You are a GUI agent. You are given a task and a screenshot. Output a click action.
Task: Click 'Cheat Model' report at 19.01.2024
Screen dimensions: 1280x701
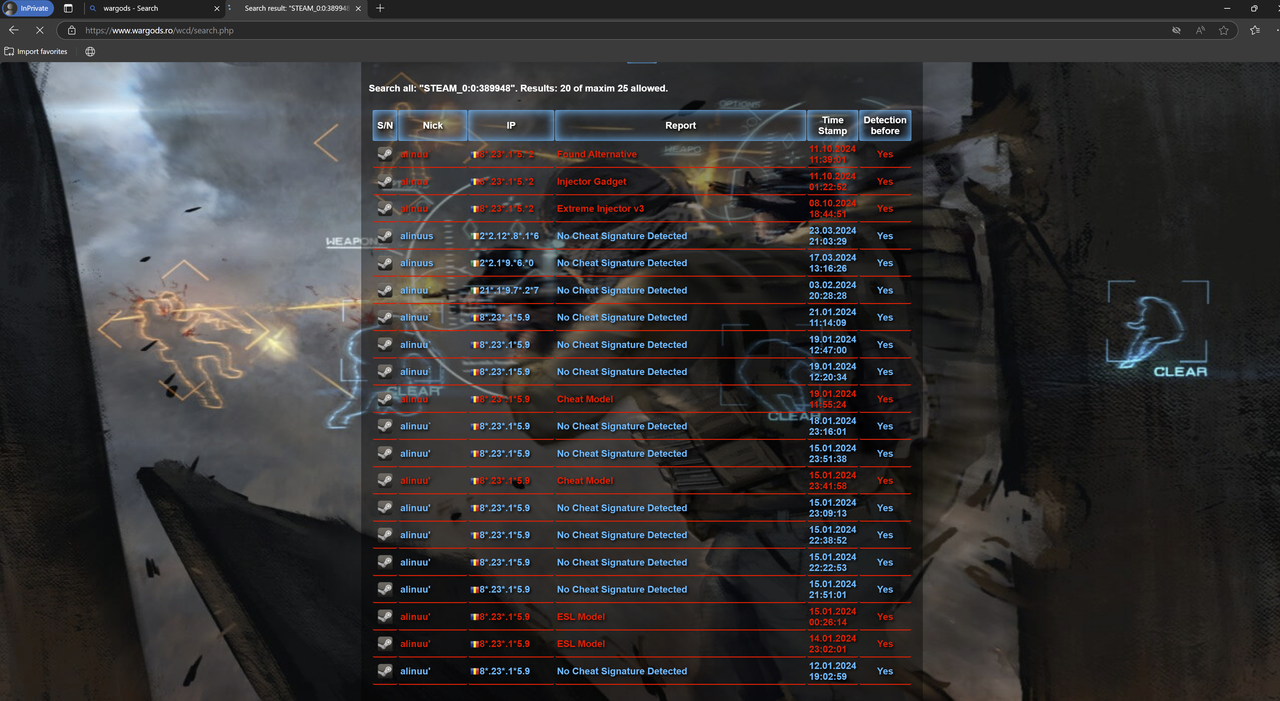tap(585, 399)
